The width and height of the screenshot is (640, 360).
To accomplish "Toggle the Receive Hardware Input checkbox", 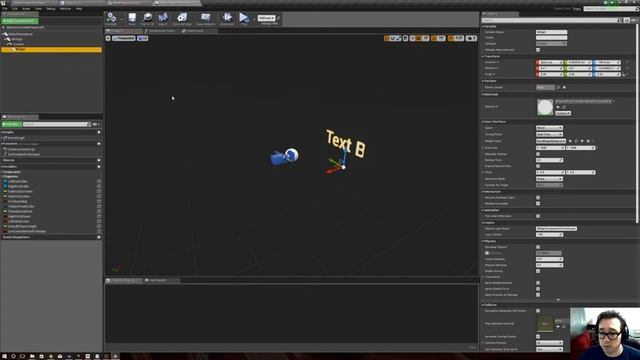I will 538,198.
